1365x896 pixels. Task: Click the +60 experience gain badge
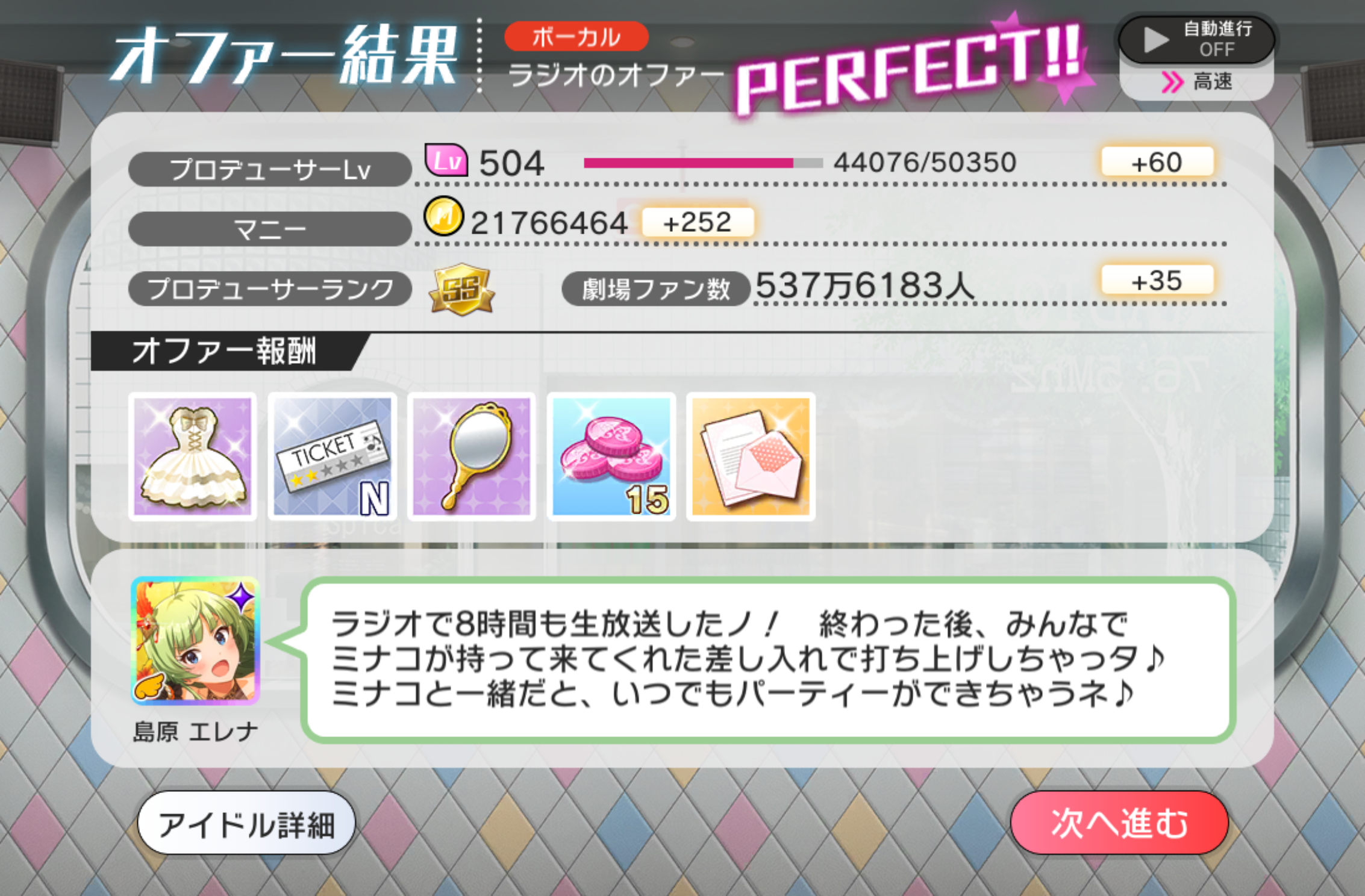click(x=1157, y=162)
